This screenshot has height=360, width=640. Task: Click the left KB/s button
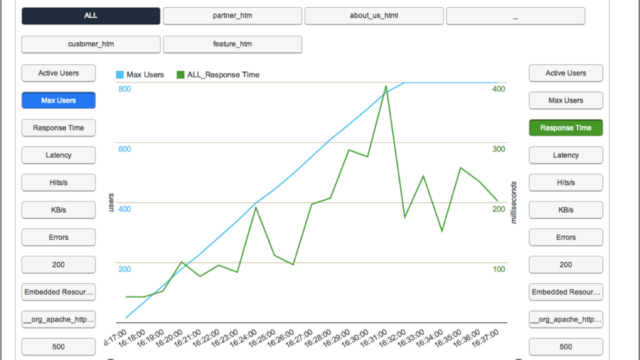tap(58, 210)
